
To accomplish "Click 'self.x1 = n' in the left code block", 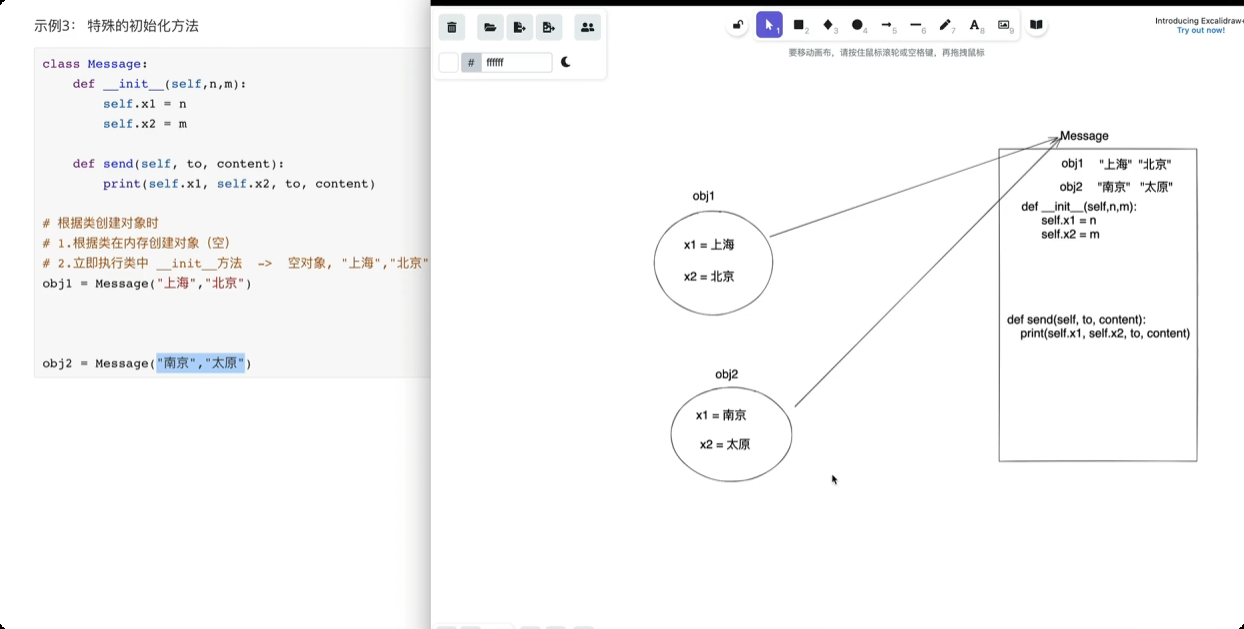I will point(145,104).
